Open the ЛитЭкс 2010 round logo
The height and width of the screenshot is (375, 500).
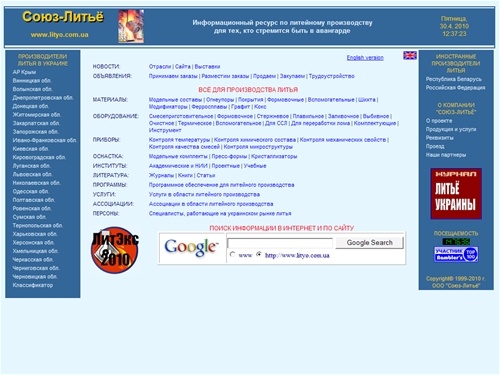coord(115,250)
